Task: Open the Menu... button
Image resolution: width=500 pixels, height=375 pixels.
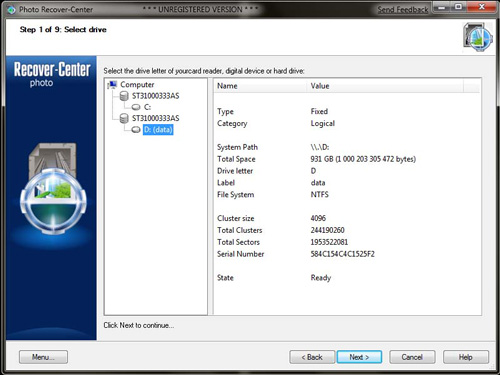Action: pyautogui.click(x=43, y=357)
